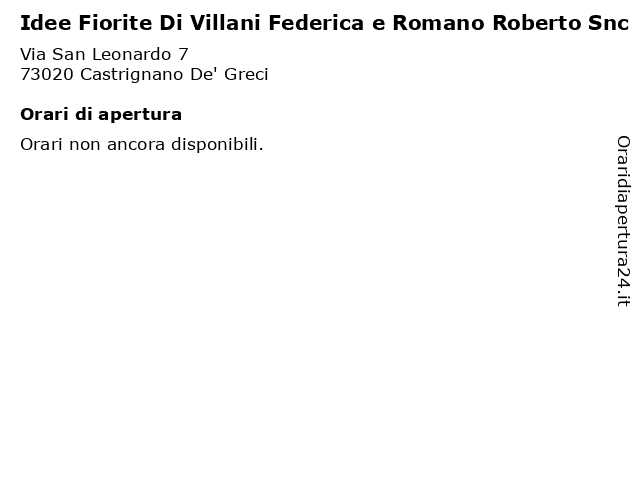The width and height of the screenshot is (640, 480).
Task: Click the name 'Villani Federica' in title
Action: (277, 23)
